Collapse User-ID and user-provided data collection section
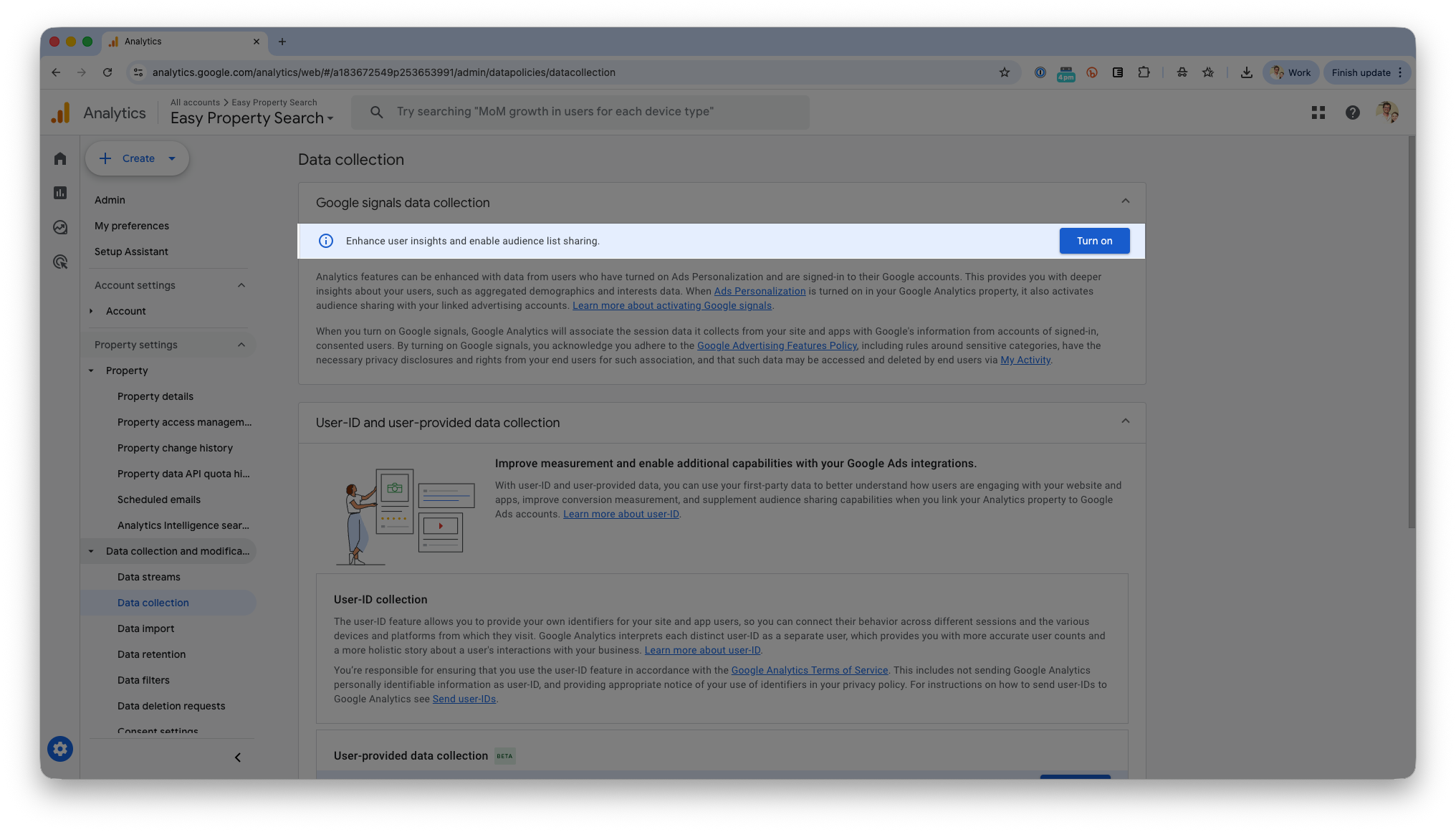1456x832 pixels. point(1125,421)
